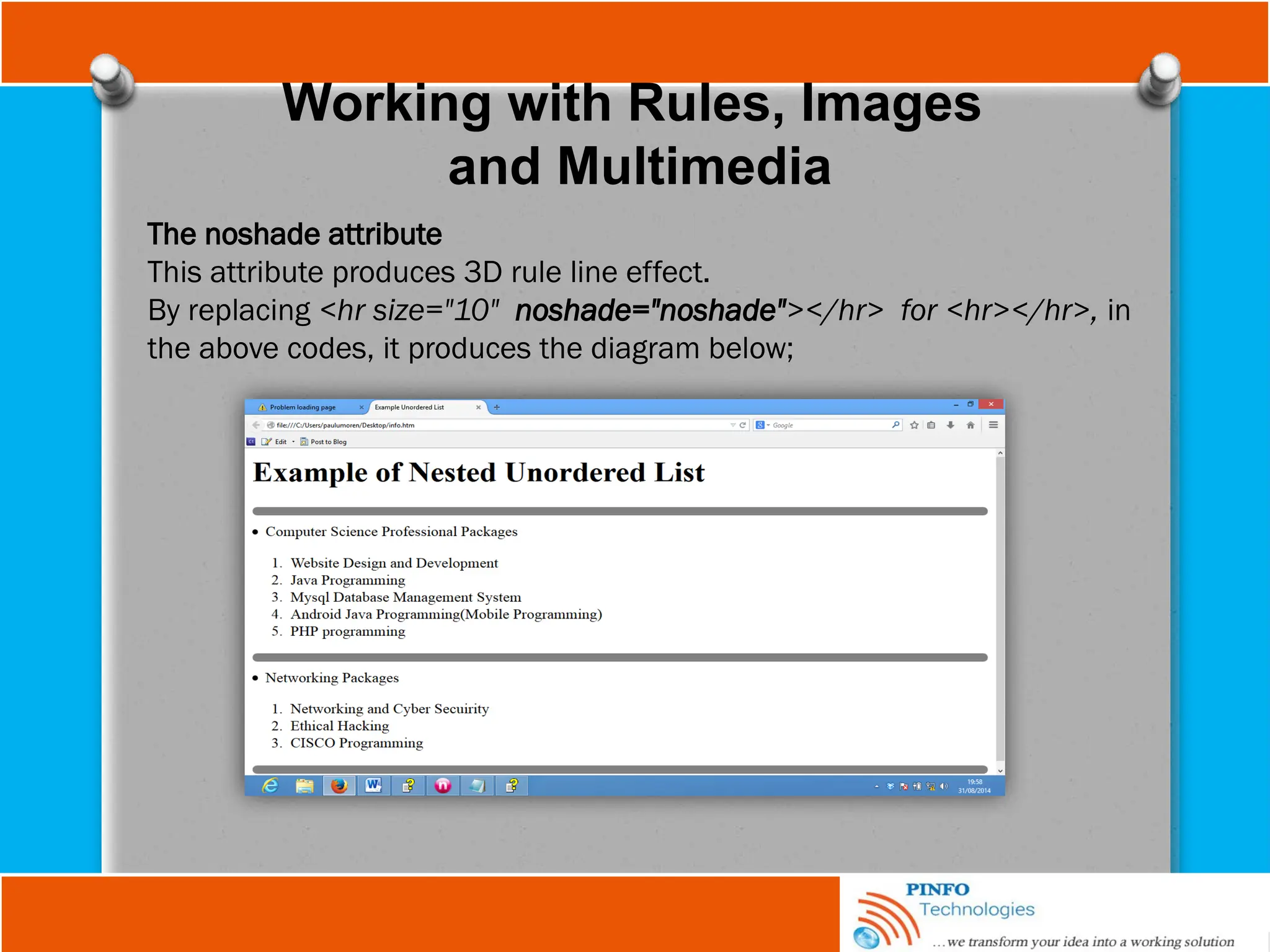This screenshot has height=952, width=1270.
Task: Restore down the Firefox window
Action: pyautogui.click(x=970, y=404)
